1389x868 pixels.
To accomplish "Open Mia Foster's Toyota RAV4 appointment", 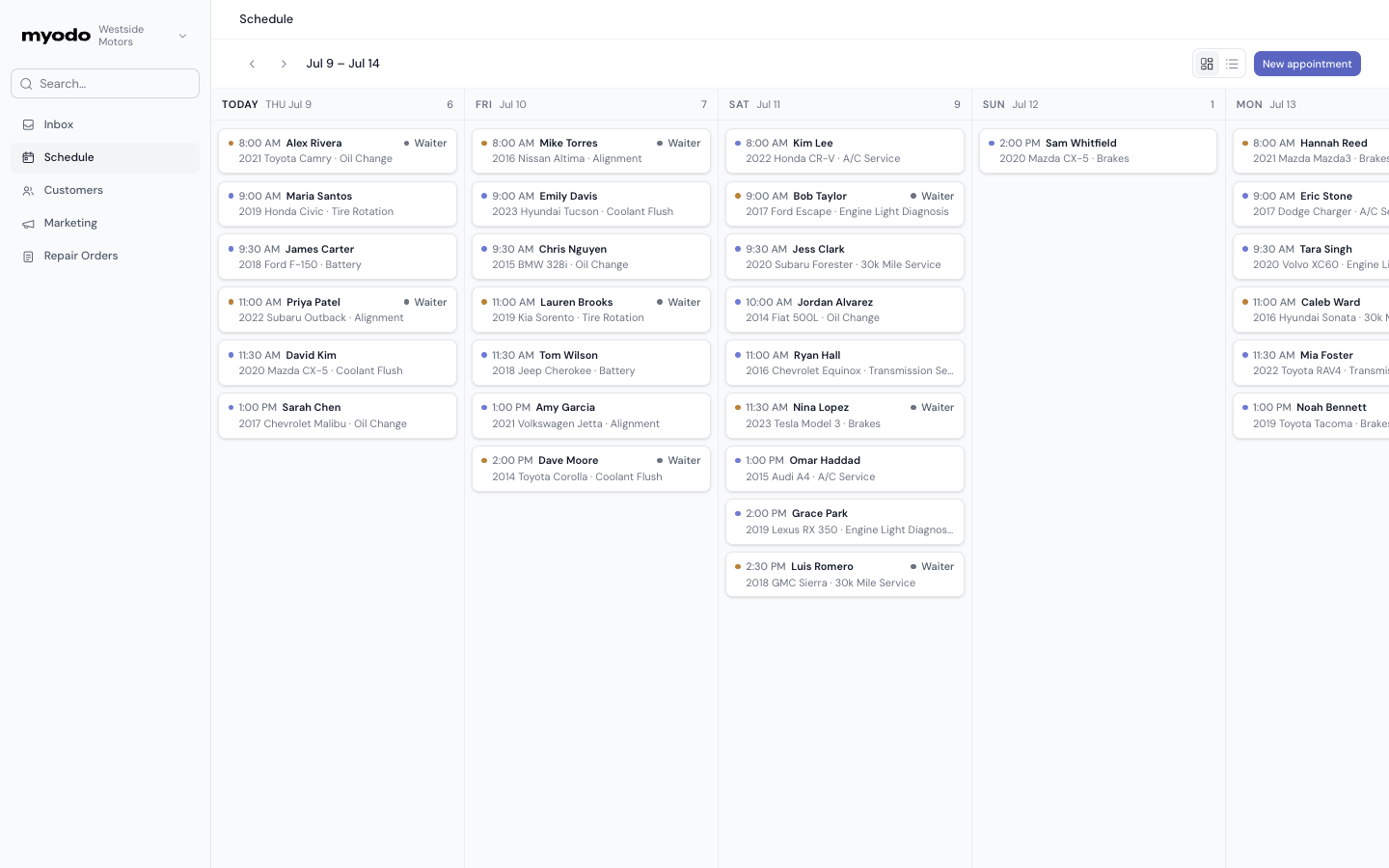I will point(1312,363).
